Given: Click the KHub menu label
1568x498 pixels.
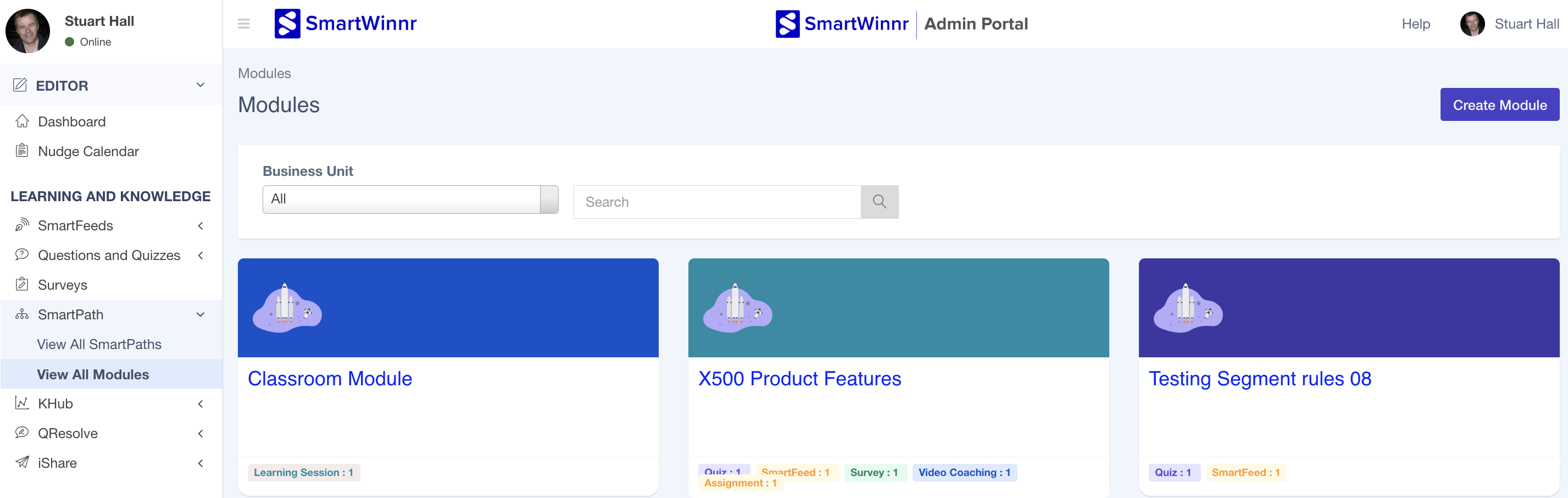Looking at the screenshot, I should [55, 403].
